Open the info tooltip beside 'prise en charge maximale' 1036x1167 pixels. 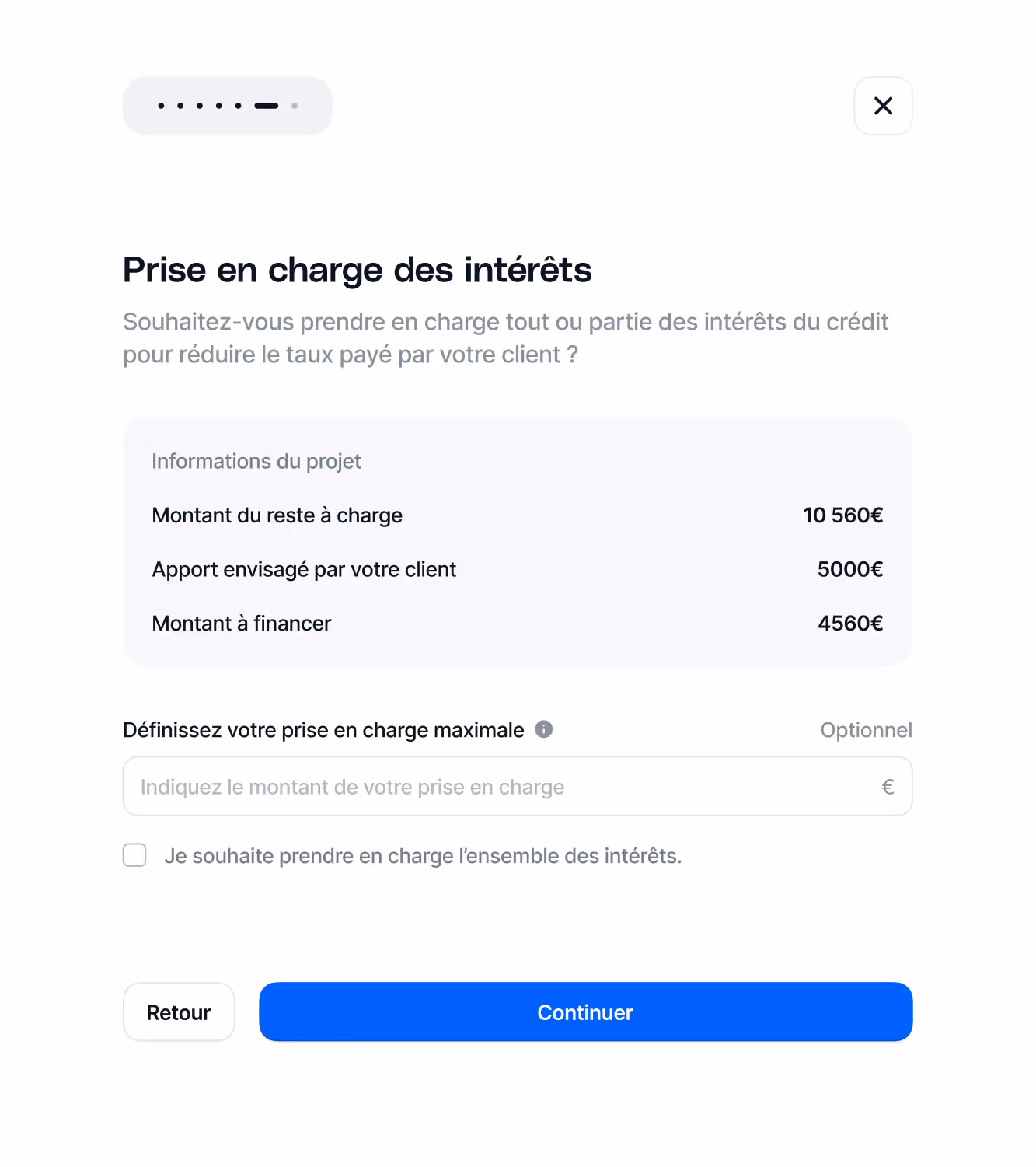(544, 729)
